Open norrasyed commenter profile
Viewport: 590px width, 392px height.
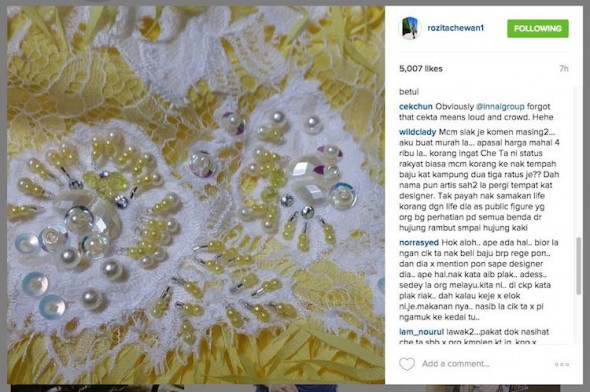pos(419,242)
